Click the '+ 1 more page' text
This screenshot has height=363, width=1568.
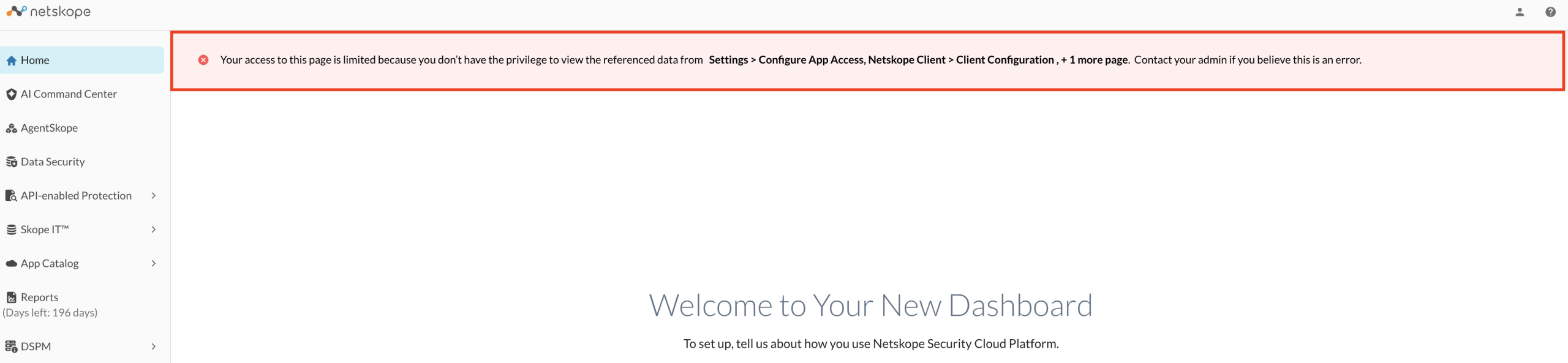tap(1095, 60)
